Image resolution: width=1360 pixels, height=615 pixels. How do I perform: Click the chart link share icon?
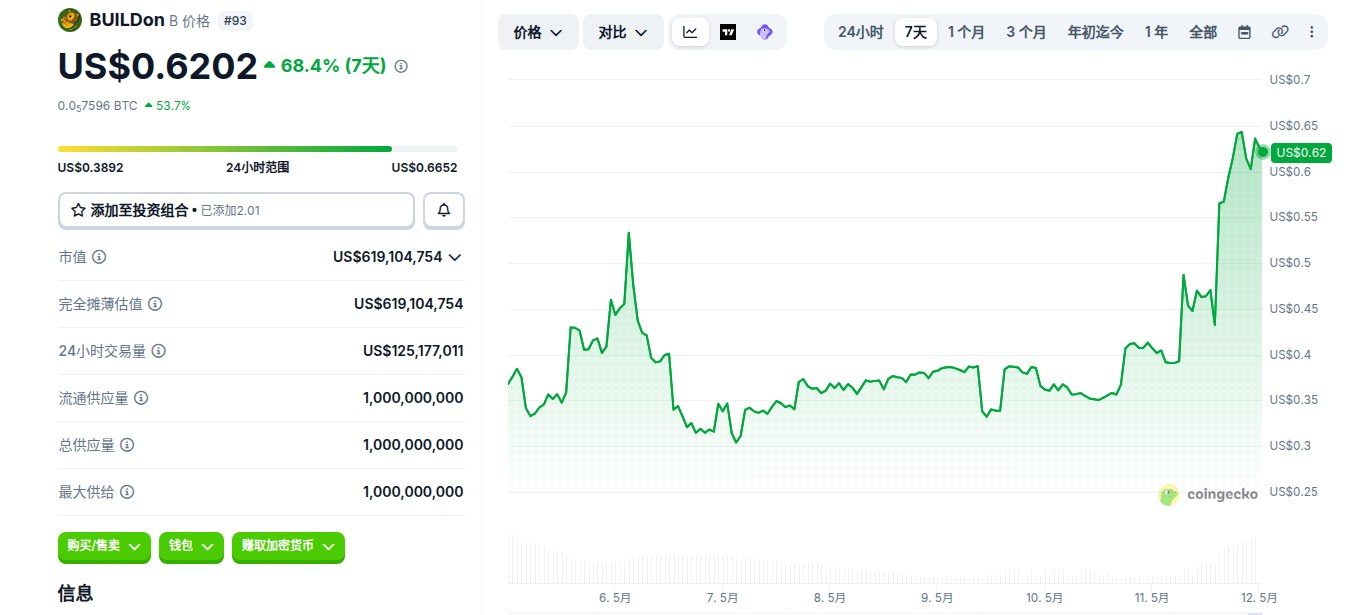(1279, 32)
